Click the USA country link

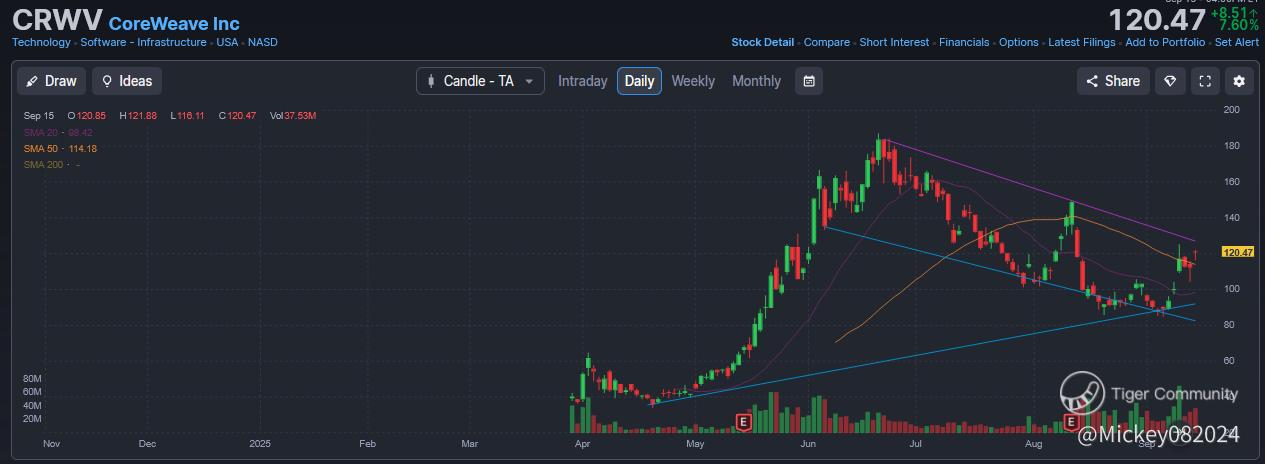point(227,42)
